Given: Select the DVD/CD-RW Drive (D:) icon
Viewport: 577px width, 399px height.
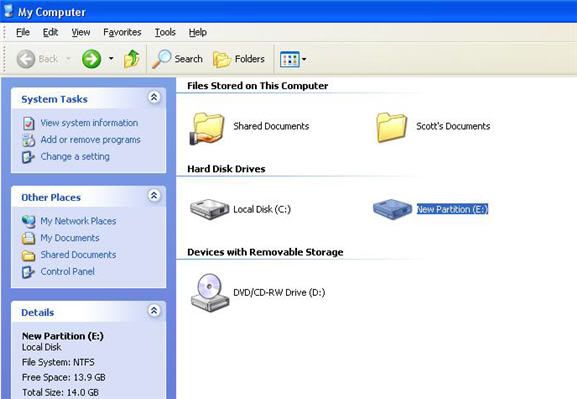Looking at the screenshot, I should 210,293.
